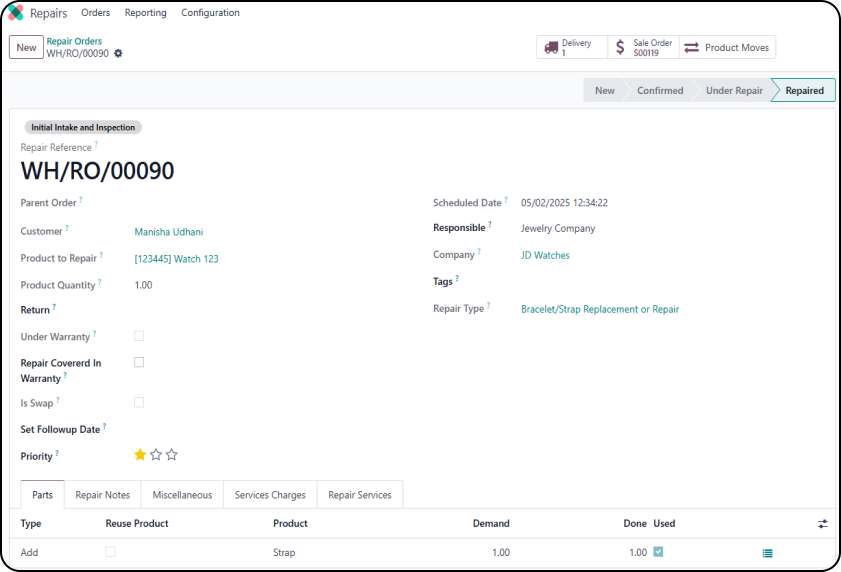Click the Tags field

click(670, 282)
